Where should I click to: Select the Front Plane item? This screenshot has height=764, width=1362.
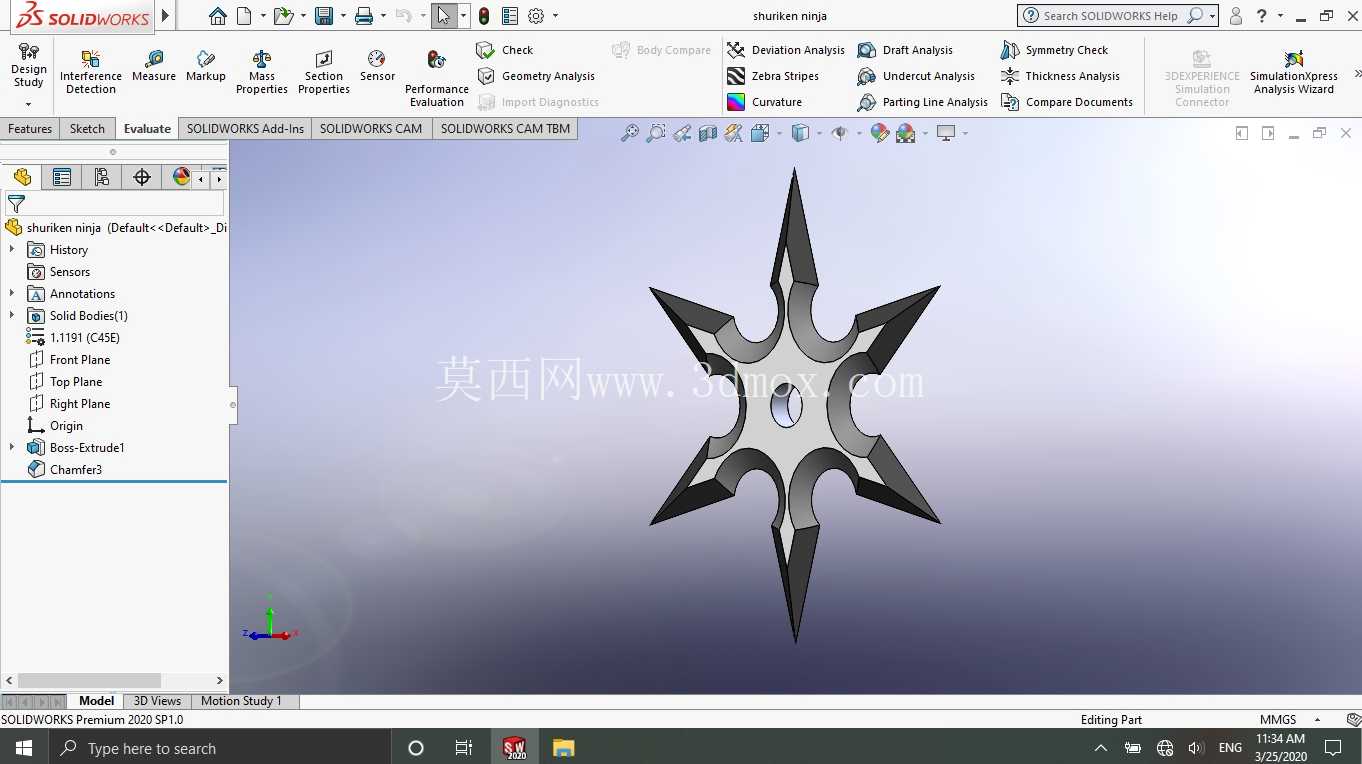click(x=69, y=360)
